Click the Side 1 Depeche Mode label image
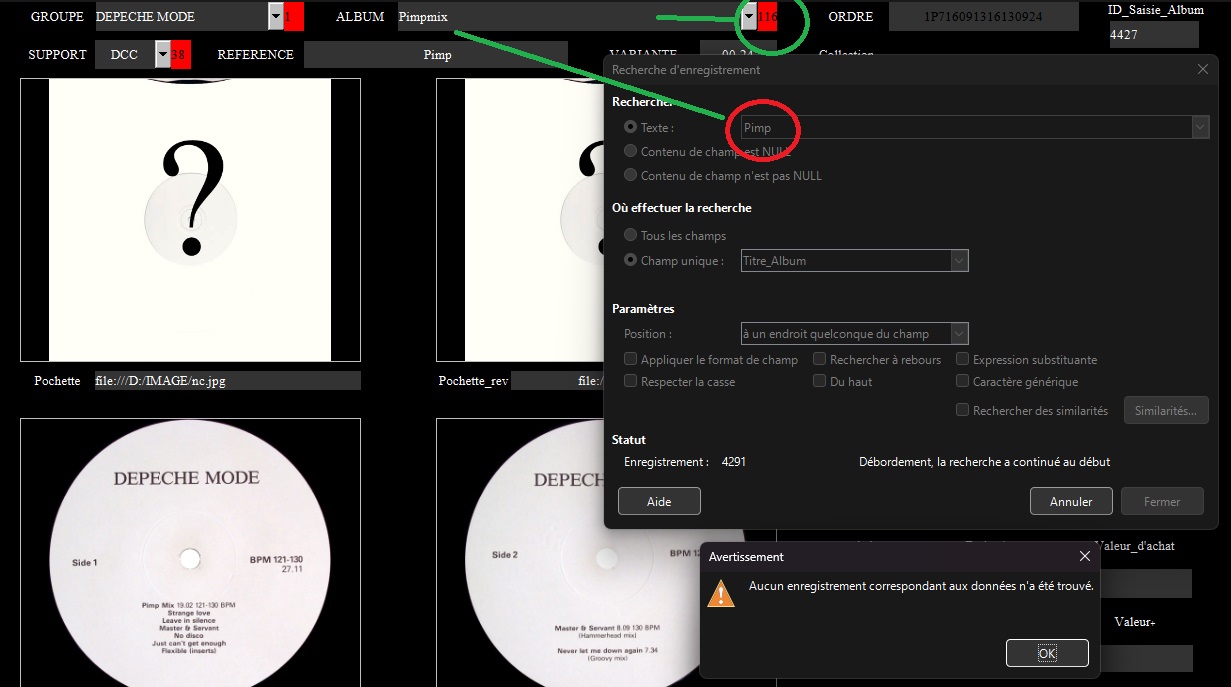The height and width of the screenshot is (687, 1231). [190, 553]
